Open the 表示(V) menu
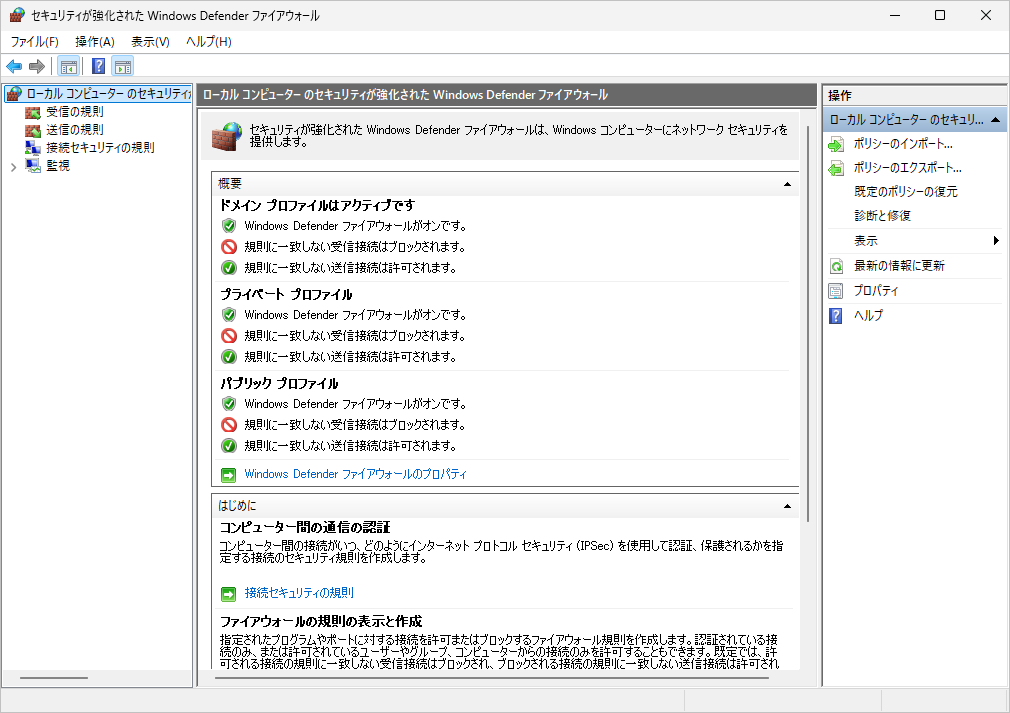 pyautogui.click(x=150, y=42)
